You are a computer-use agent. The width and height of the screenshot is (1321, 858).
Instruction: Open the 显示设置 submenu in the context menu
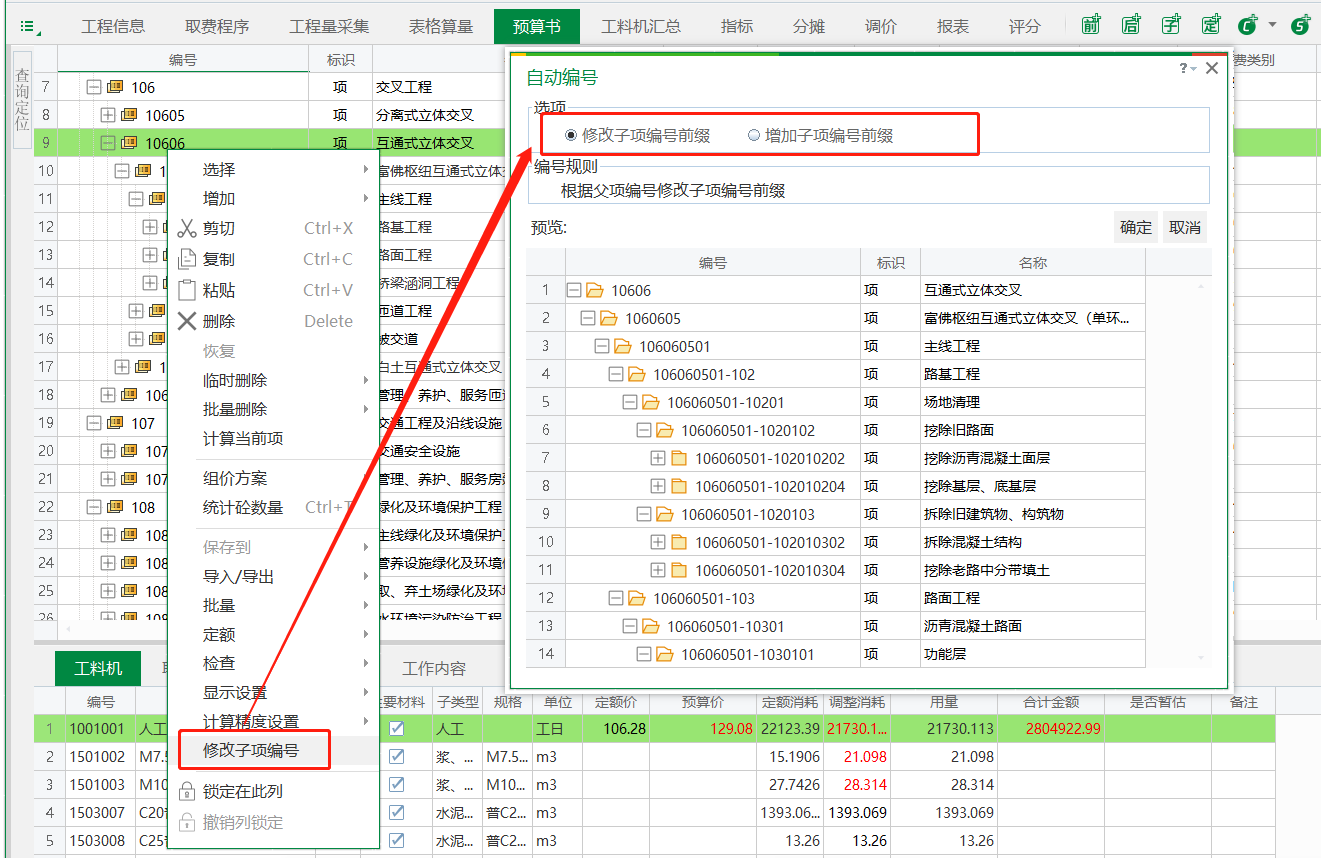click(235, 692)
